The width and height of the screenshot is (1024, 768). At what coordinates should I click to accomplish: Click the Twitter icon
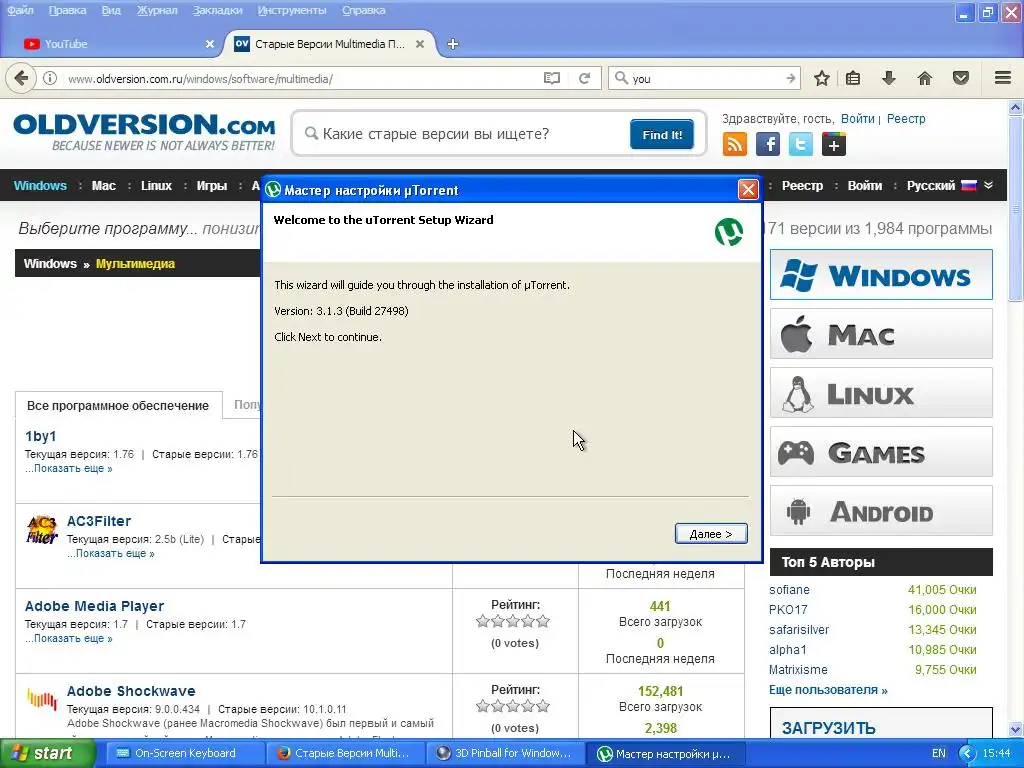pyautogui.click(x=801, y=144)
